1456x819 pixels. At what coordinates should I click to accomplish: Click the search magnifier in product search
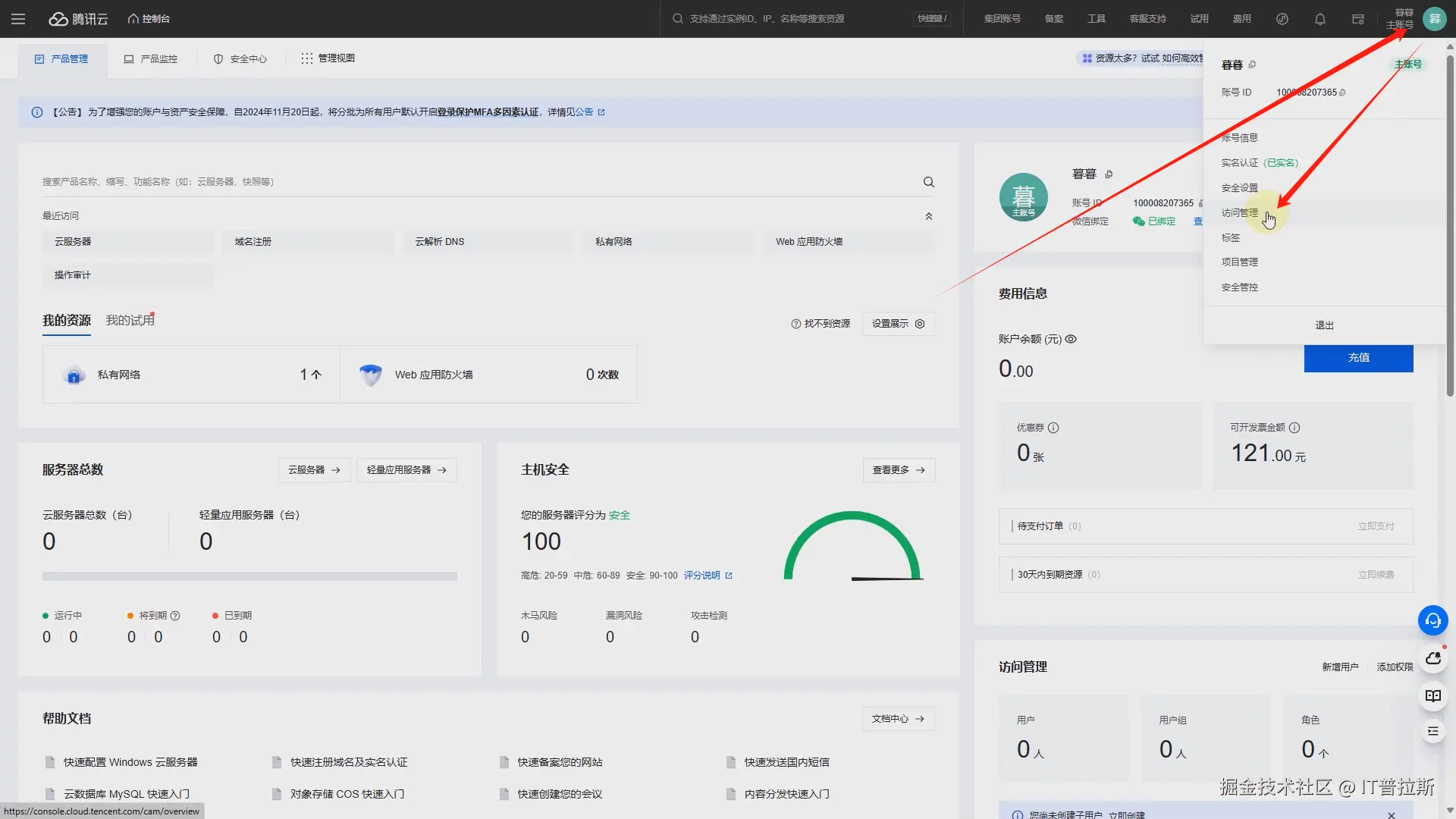pos(928,182)
